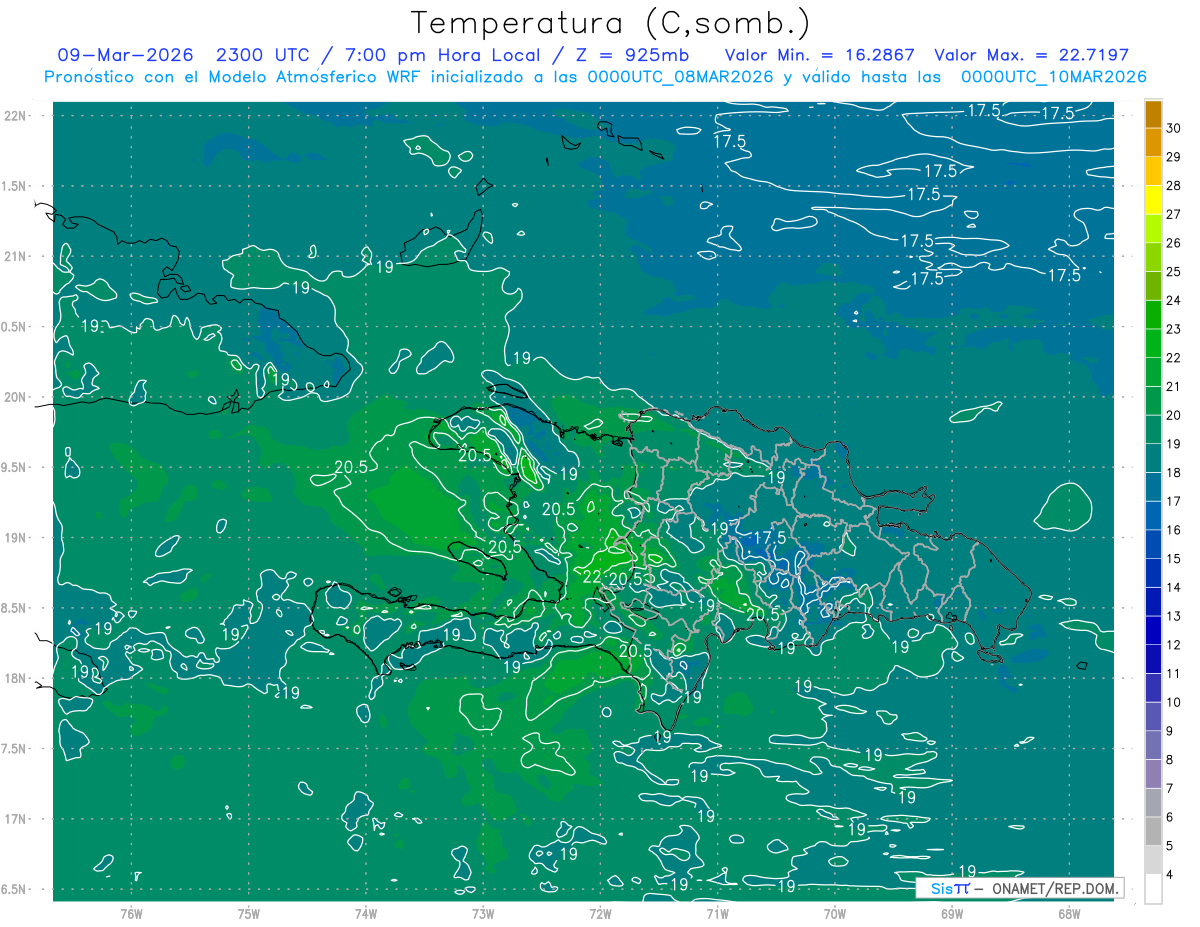
Task: Click the "73W" longitude axis label
Action: coord(483,913)
